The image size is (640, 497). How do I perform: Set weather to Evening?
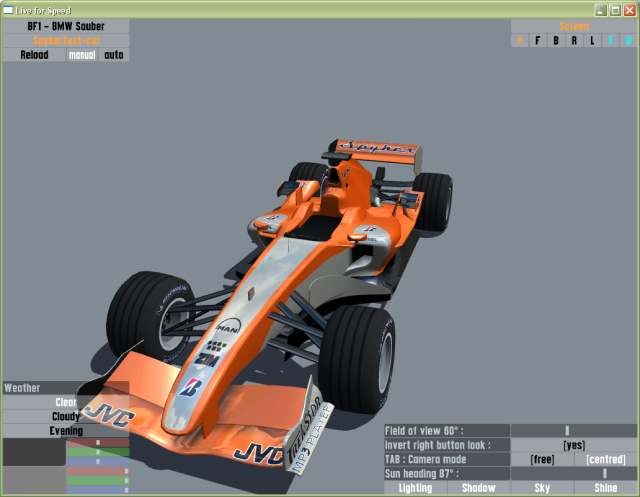[66, 430]
